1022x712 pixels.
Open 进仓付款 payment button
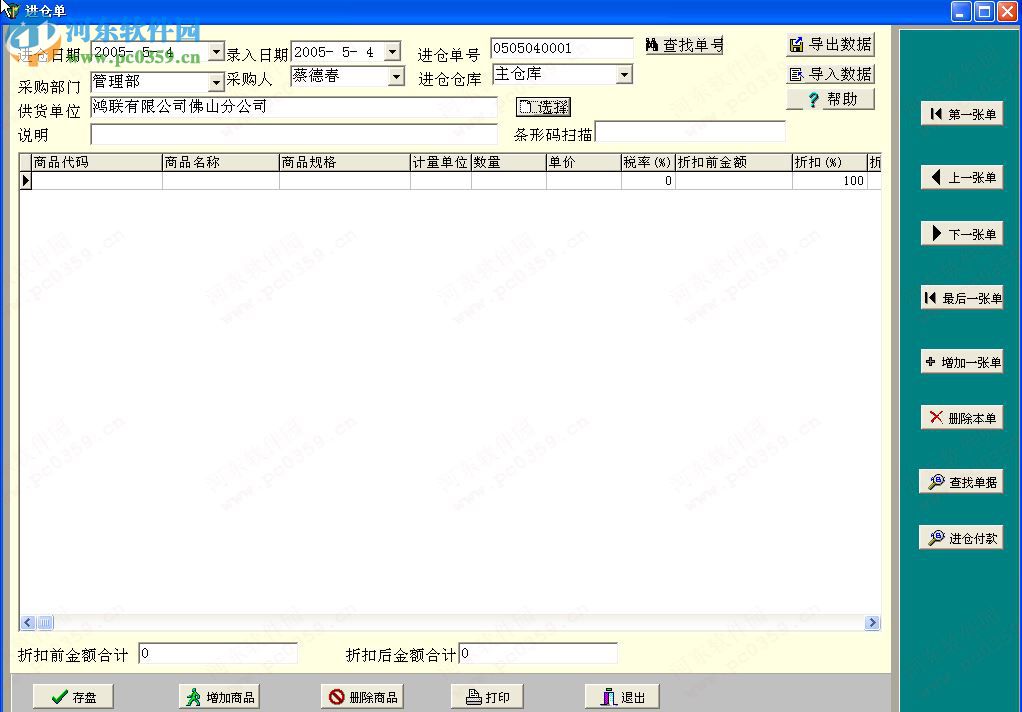point(961,538)
